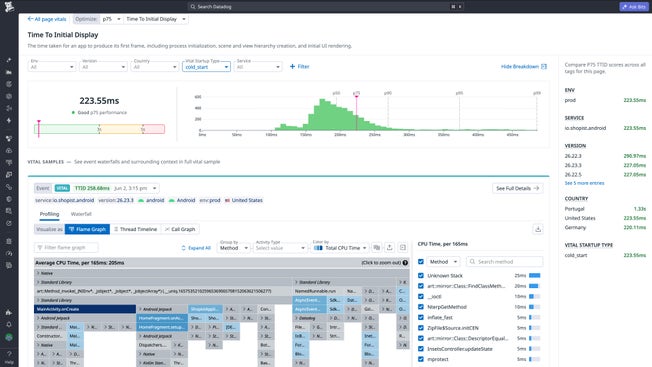This screenshot has width=652, height=367.
Task: Uncheck art::mirror::Class::FindClassMeth checkbox
Action: 421,286
